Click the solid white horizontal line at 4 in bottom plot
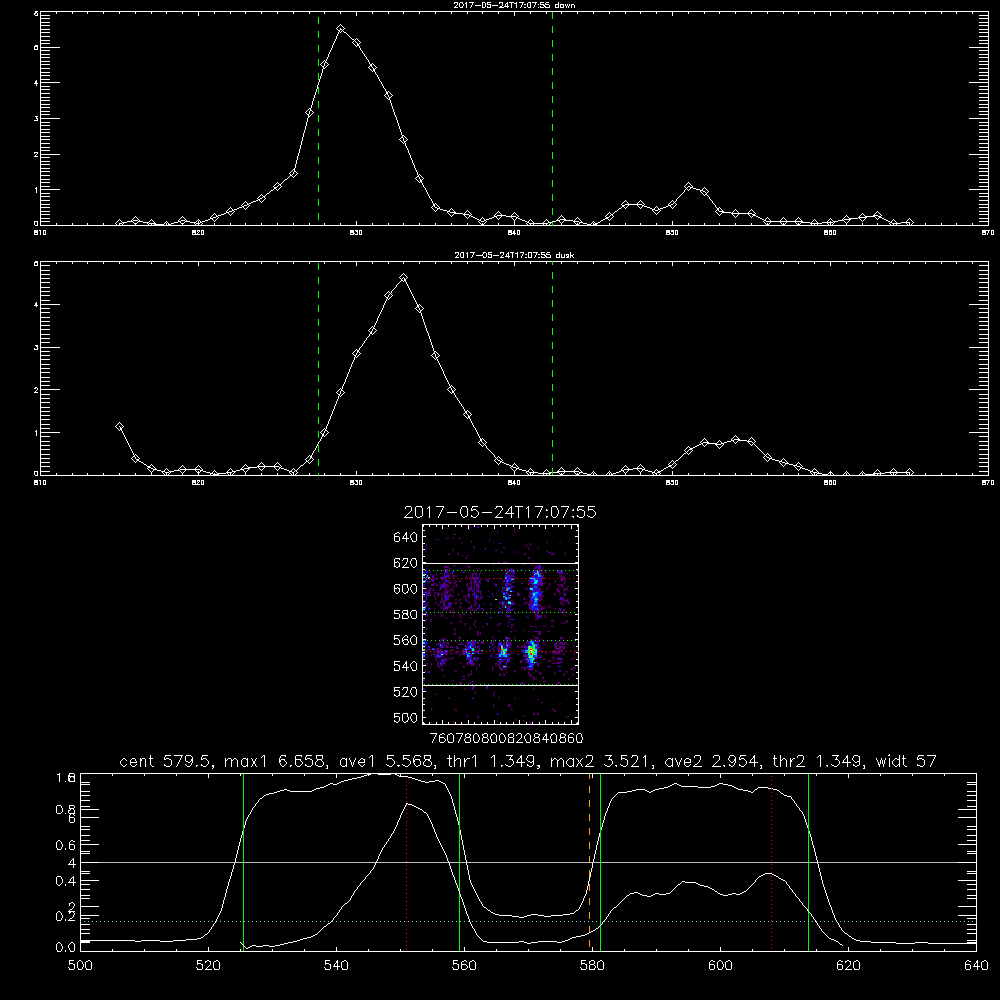The image size is (1000, 1000). [x=528, y=862]
